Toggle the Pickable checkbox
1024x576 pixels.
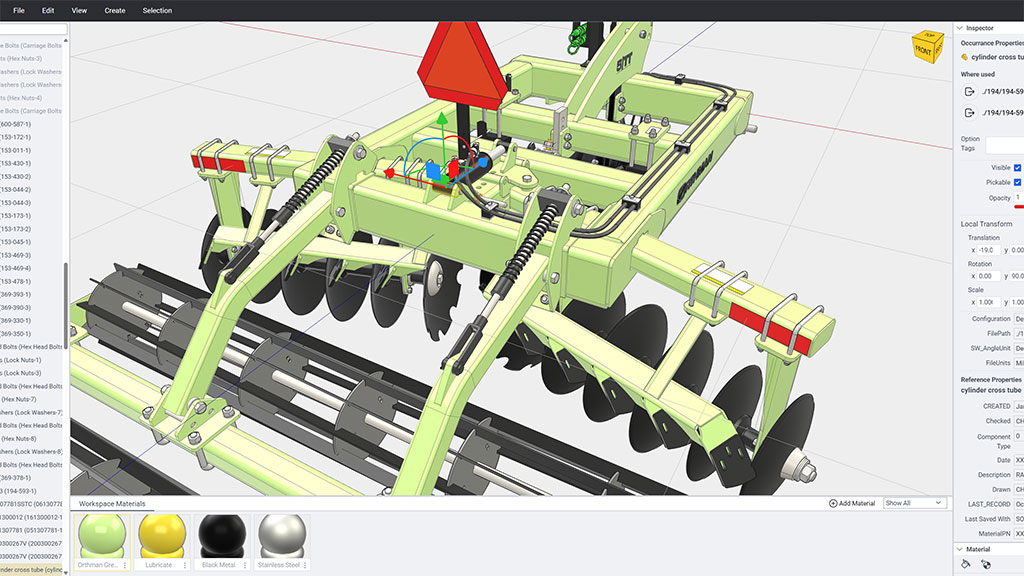(x=1017, y=182)
